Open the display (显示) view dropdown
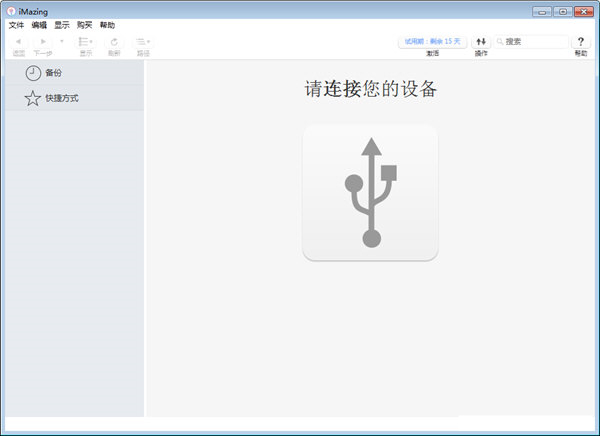The height and width of the screenshot is (436, 600). [86, 42]
